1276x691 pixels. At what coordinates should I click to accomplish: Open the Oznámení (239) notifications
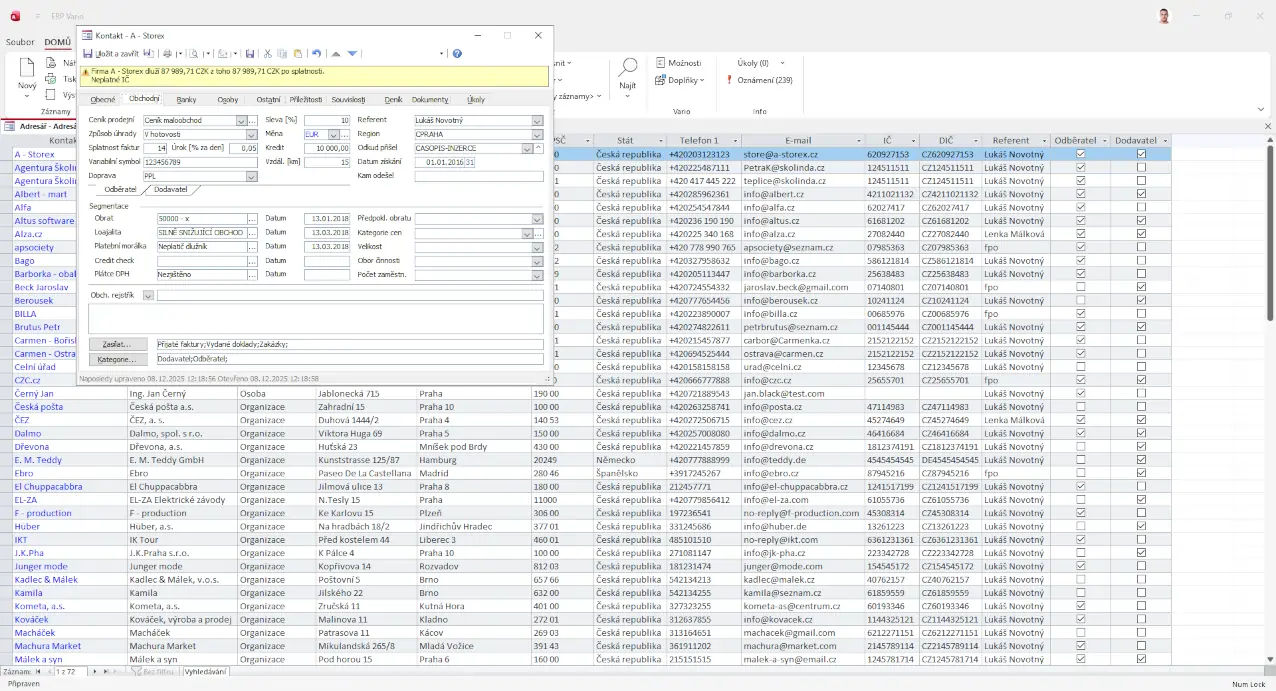764,80
